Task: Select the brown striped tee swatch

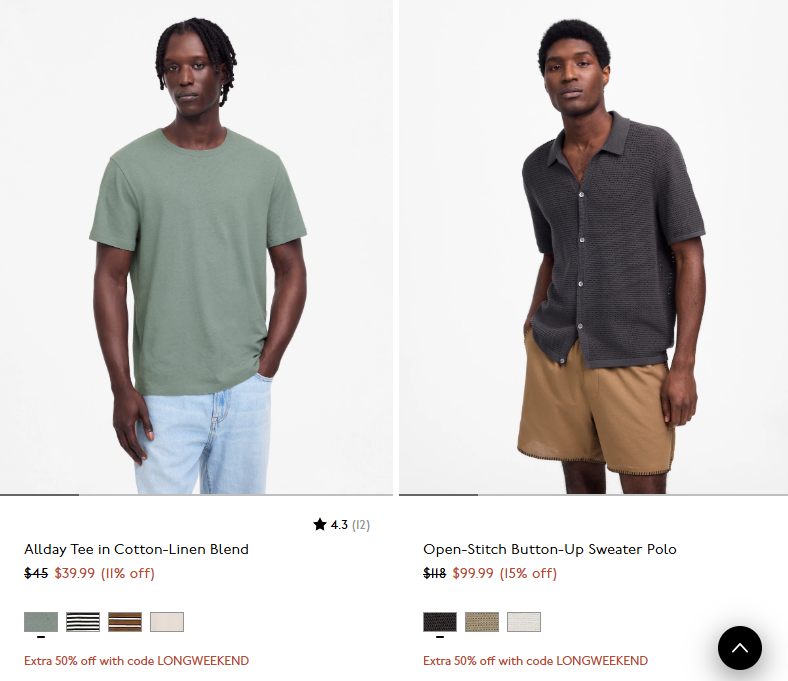Action: click(x=125, y=622)
